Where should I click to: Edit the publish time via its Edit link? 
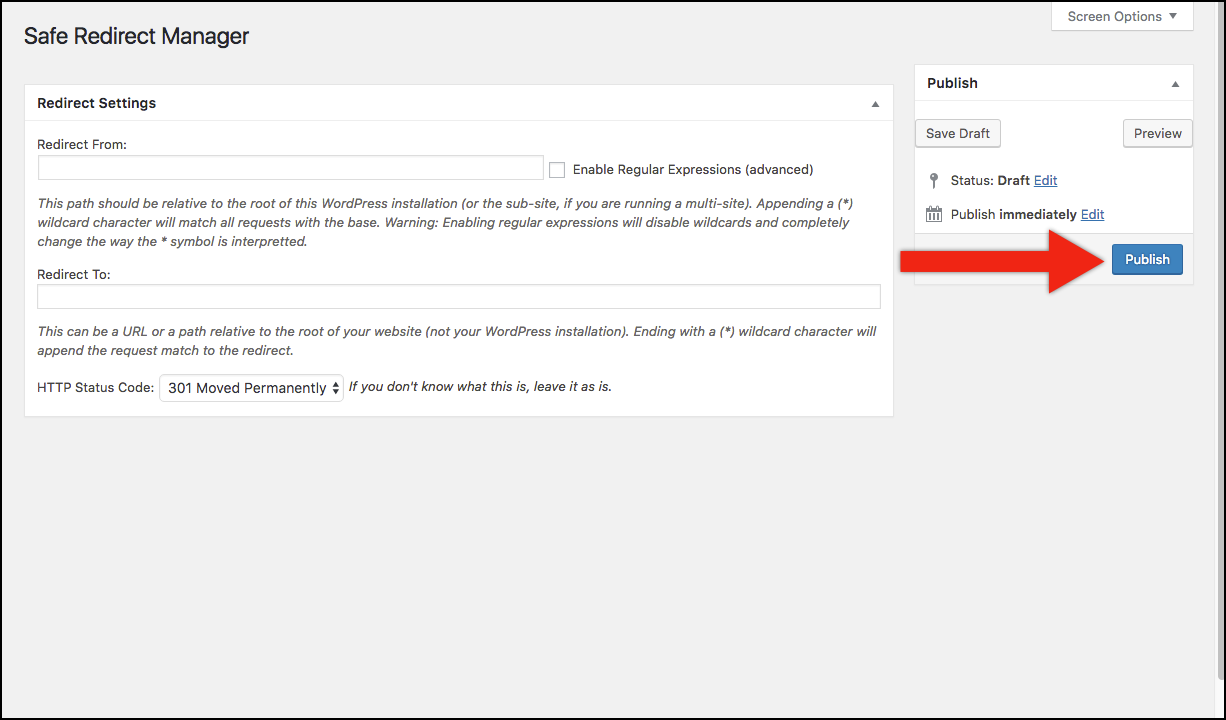pos(1092,214)
